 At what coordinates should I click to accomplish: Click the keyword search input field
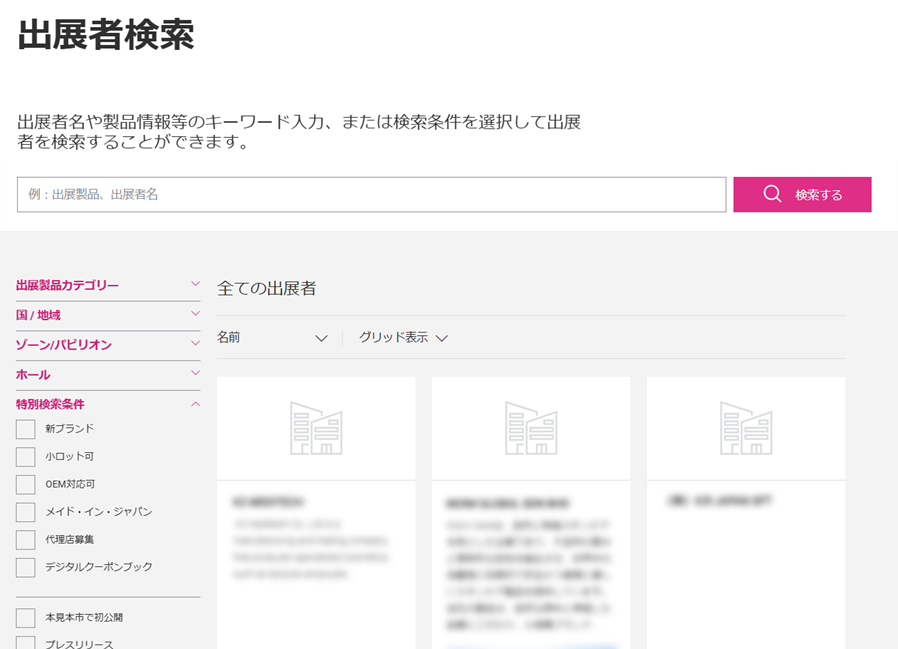pyautogui.click(x=370, y=194)
